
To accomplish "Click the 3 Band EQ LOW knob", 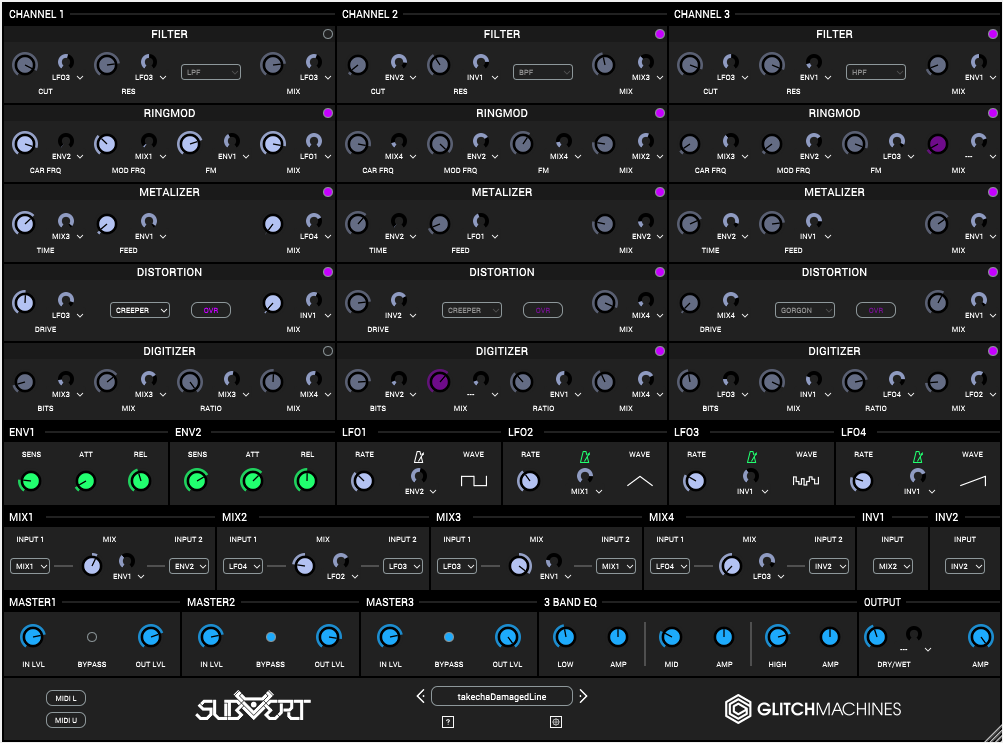I will pos(564,637).
